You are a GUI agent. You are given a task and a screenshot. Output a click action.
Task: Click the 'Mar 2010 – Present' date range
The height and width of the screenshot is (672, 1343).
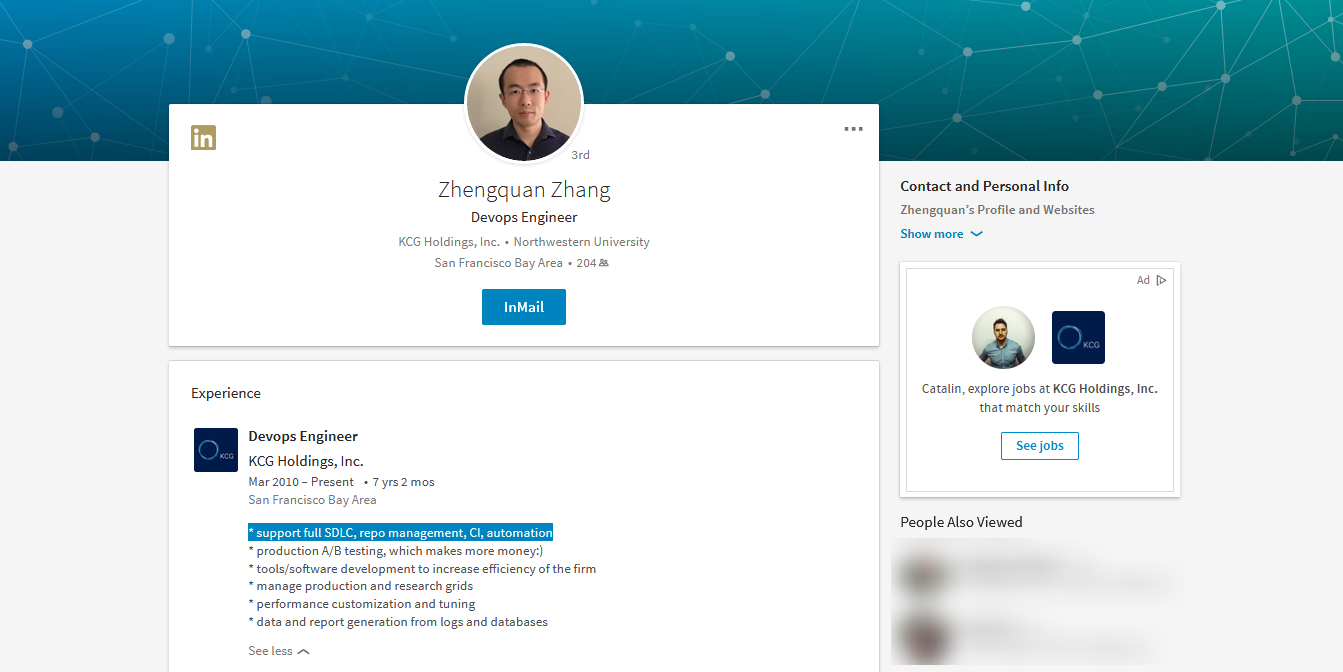click(x=301, y=482)
